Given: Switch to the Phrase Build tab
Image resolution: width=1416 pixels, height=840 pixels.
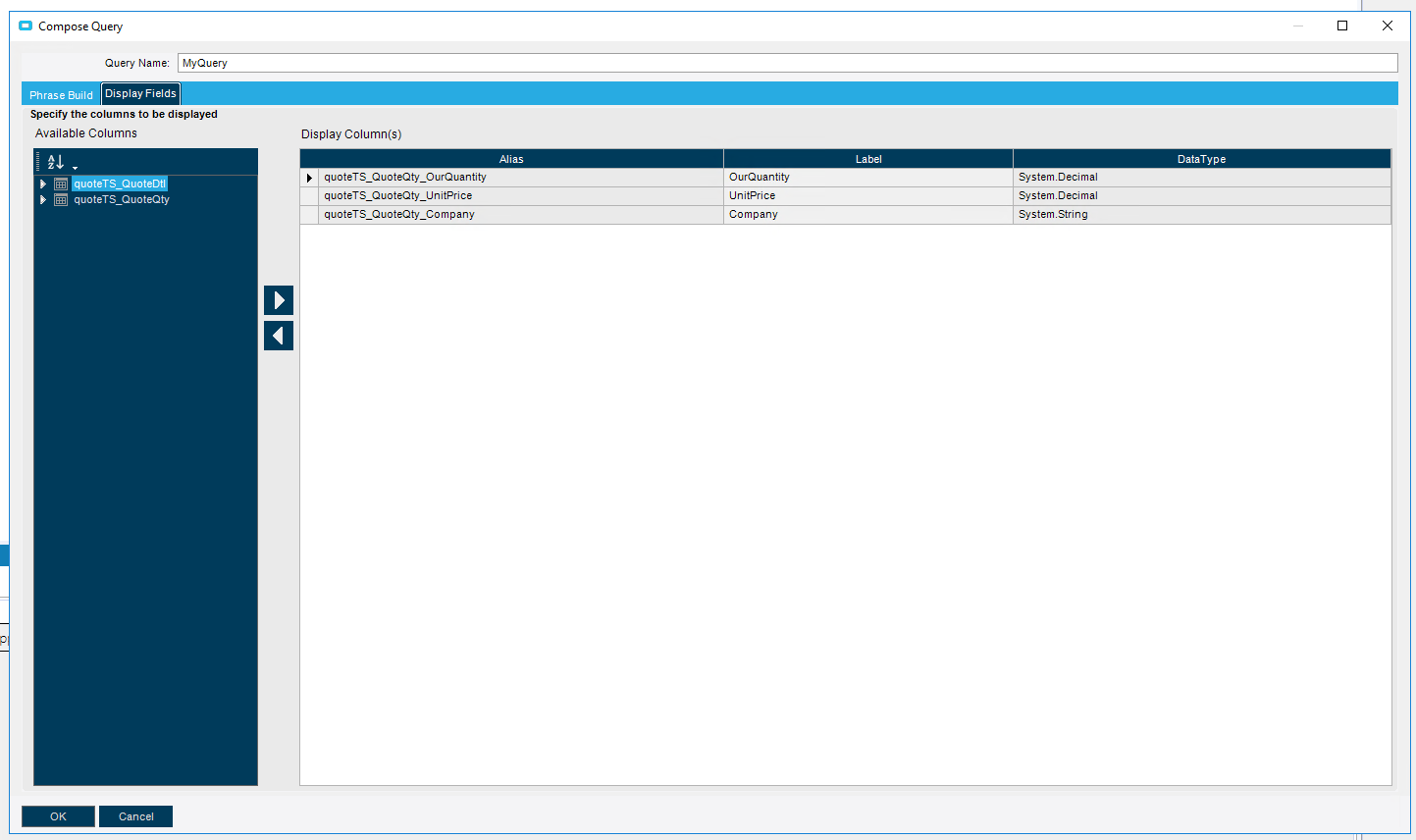Looking at the screenshot, I should tap(61, 95).
